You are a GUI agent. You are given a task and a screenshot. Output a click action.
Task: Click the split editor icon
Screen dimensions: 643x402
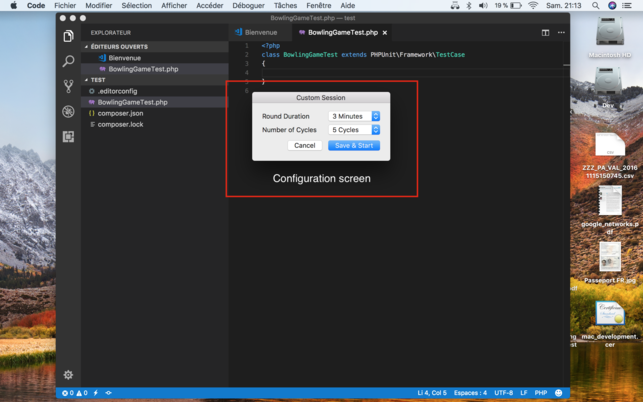545,32
